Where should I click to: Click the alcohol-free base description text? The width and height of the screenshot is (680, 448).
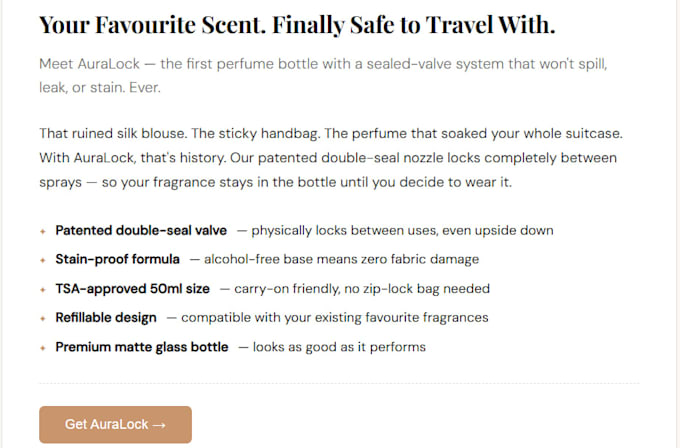334,259
